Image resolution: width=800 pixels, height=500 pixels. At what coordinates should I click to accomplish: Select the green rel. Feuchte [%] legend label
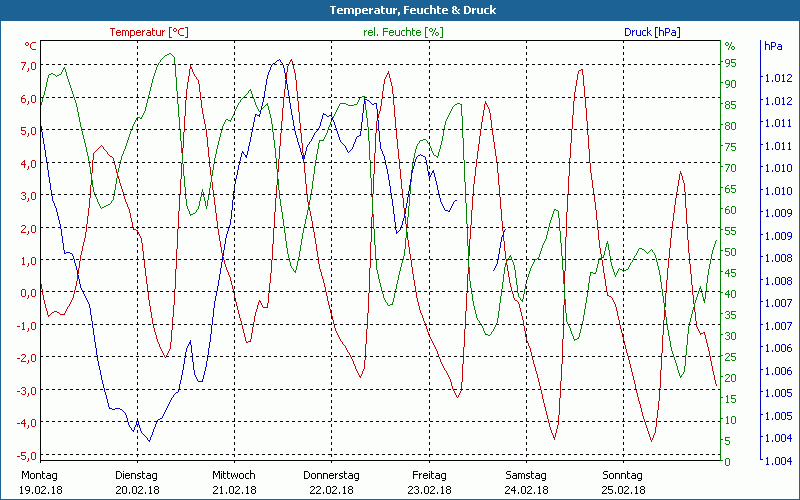click(402, 32)
